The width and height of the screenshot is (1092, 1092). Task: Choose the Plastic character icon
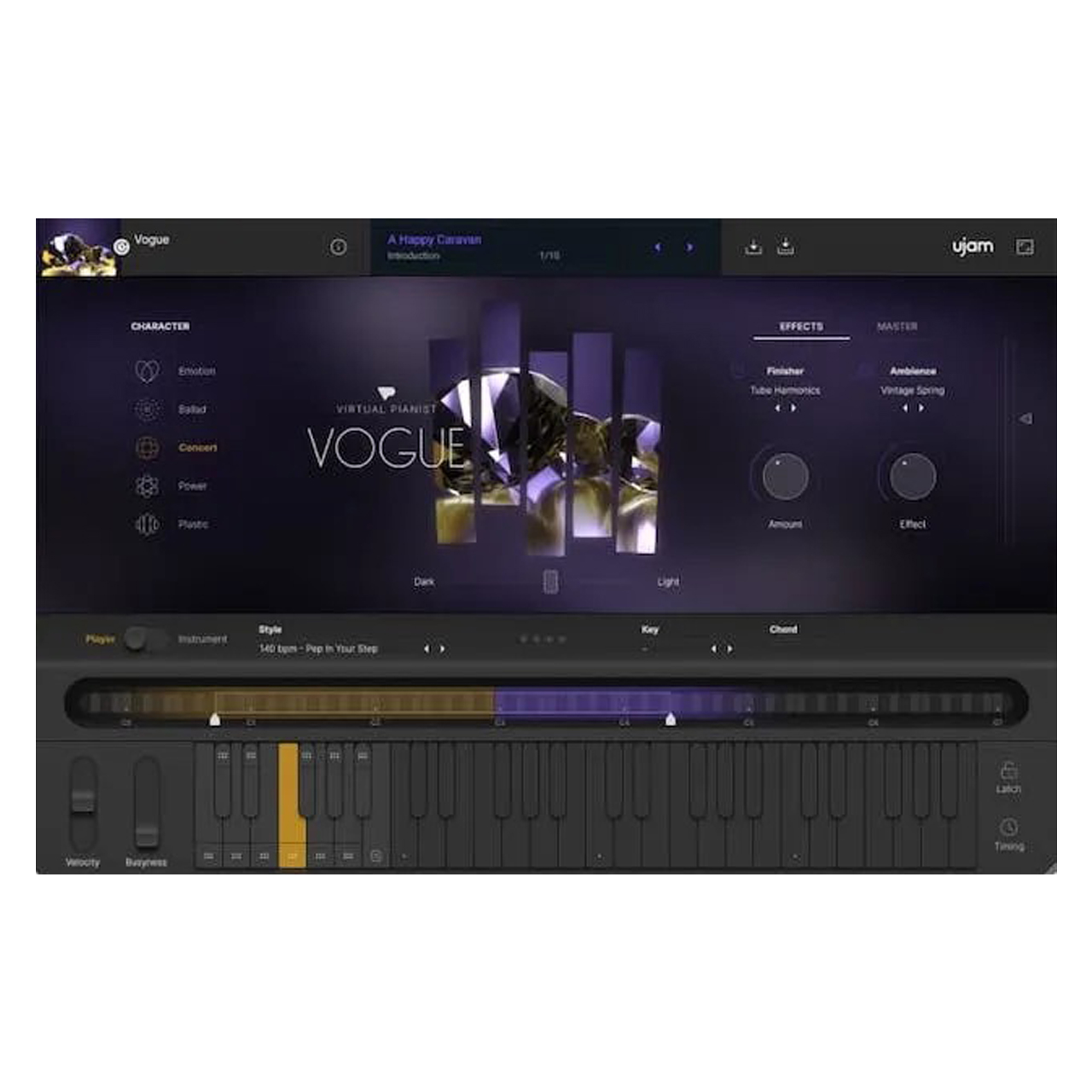point(147,524)
